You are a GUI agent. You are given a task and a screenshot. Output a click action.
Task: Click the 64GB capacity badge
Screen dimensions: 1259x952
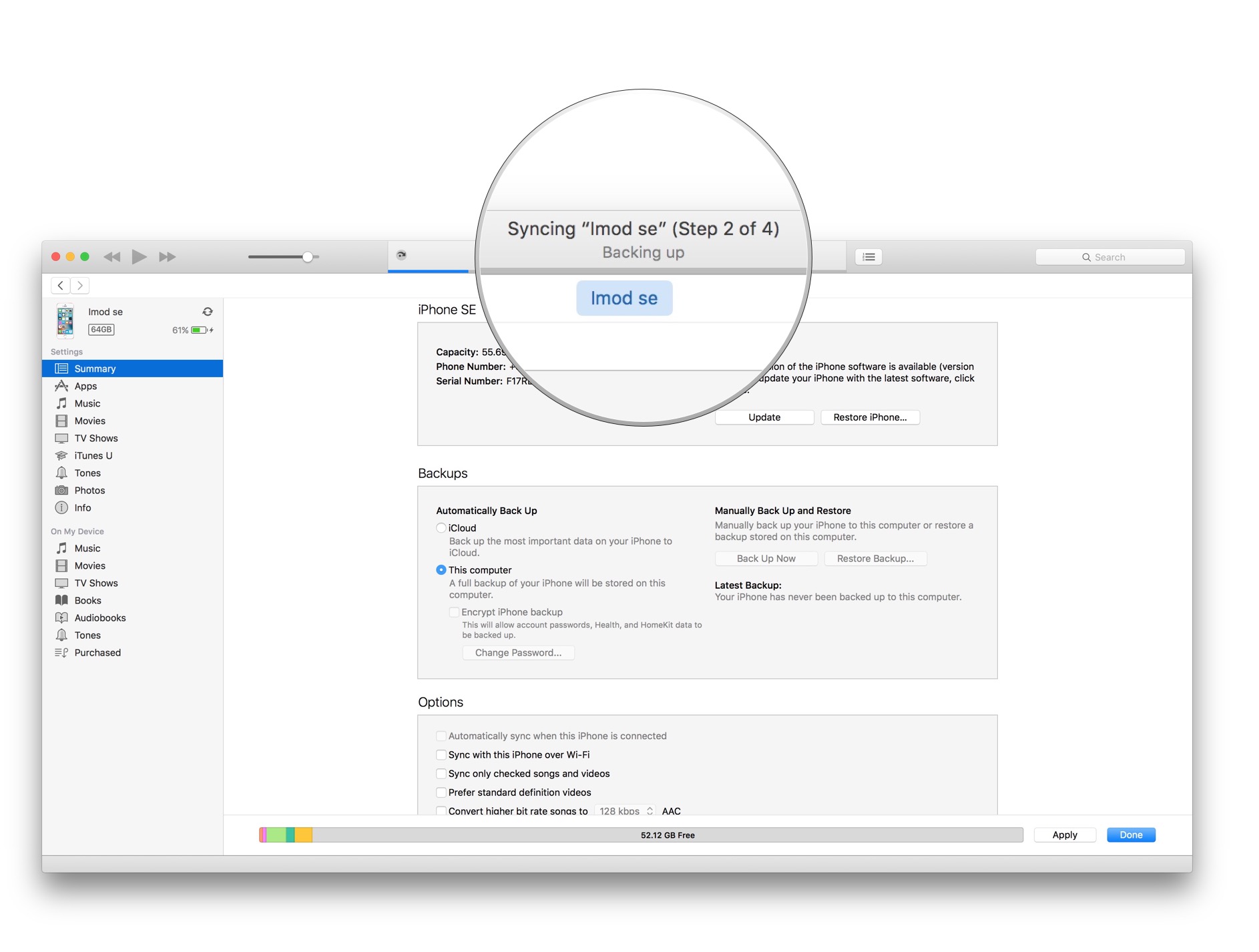101,330
